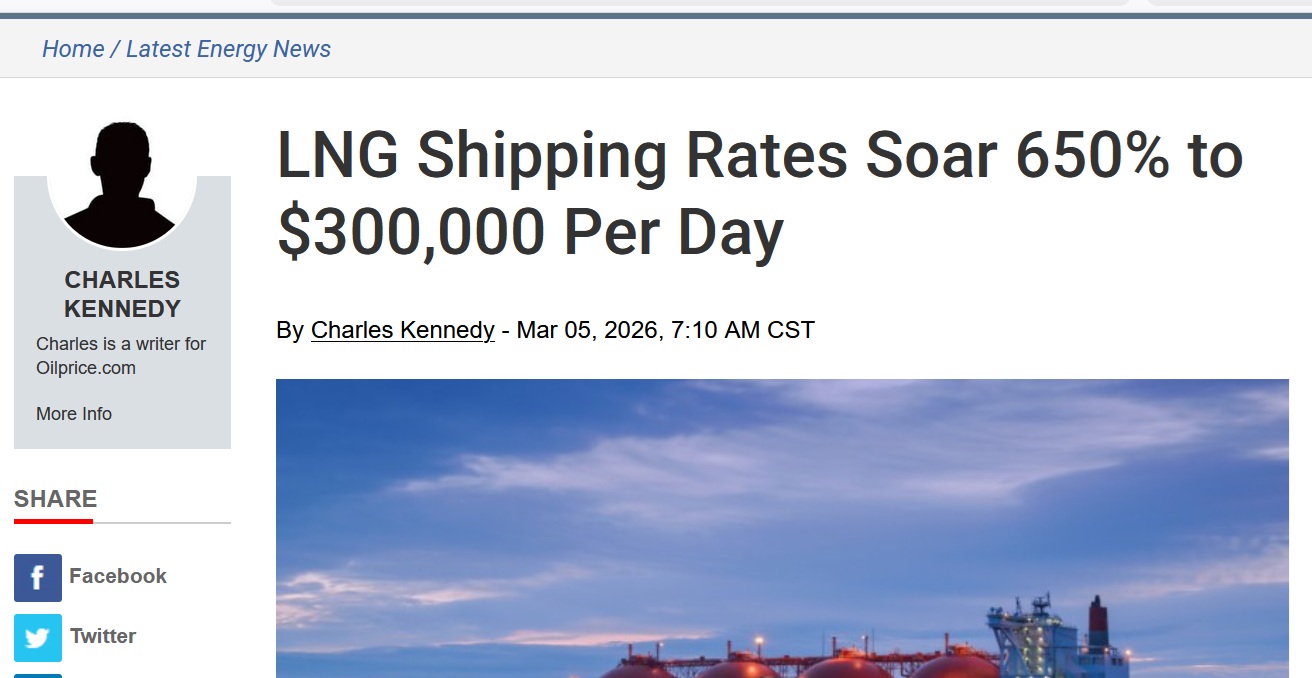This screenshot has width=1312, height=678.
Task: Open the More Info author link
Action: coord(74,414)
